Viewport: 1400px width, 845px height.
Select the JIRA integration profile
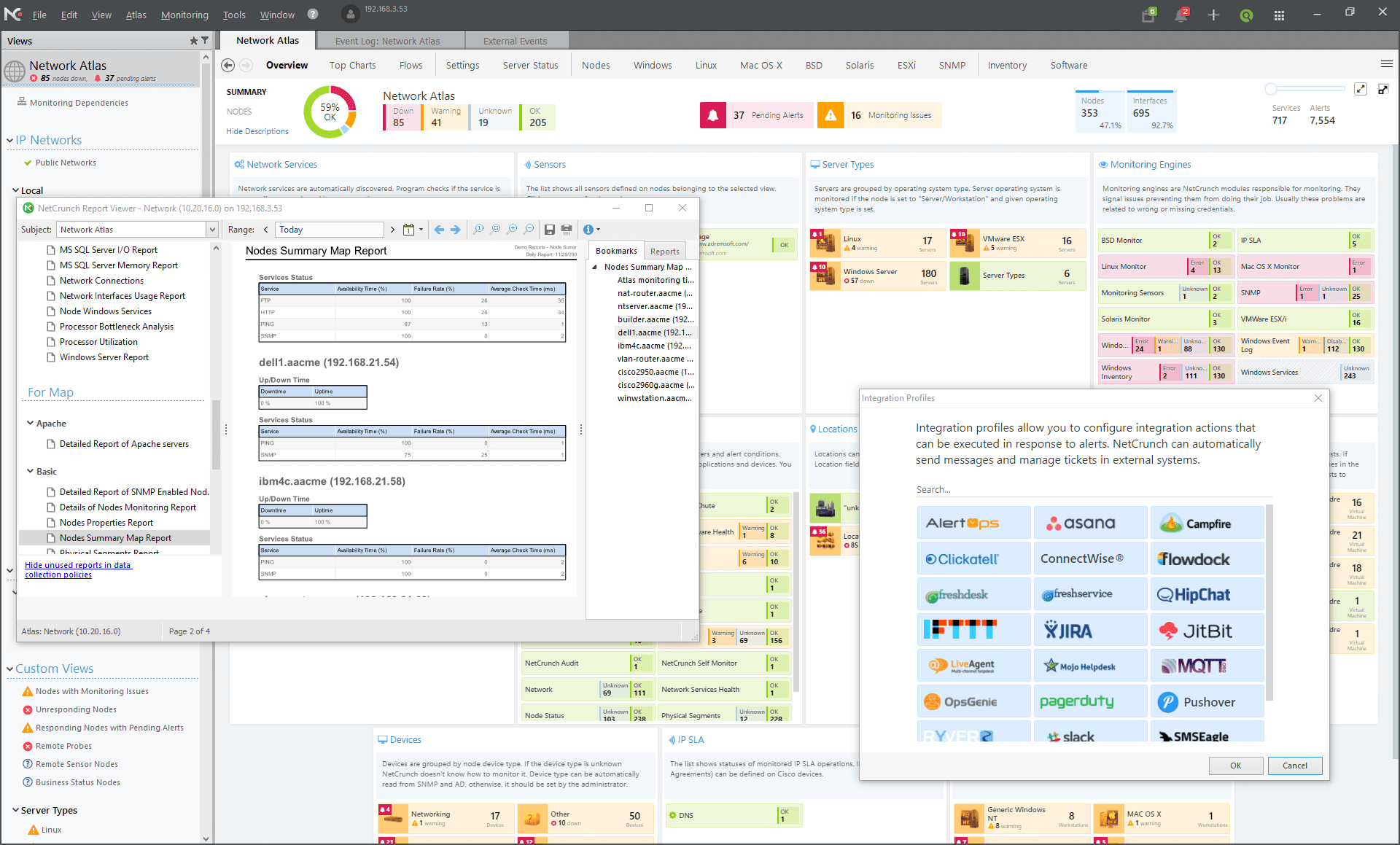pos(1089,629)
